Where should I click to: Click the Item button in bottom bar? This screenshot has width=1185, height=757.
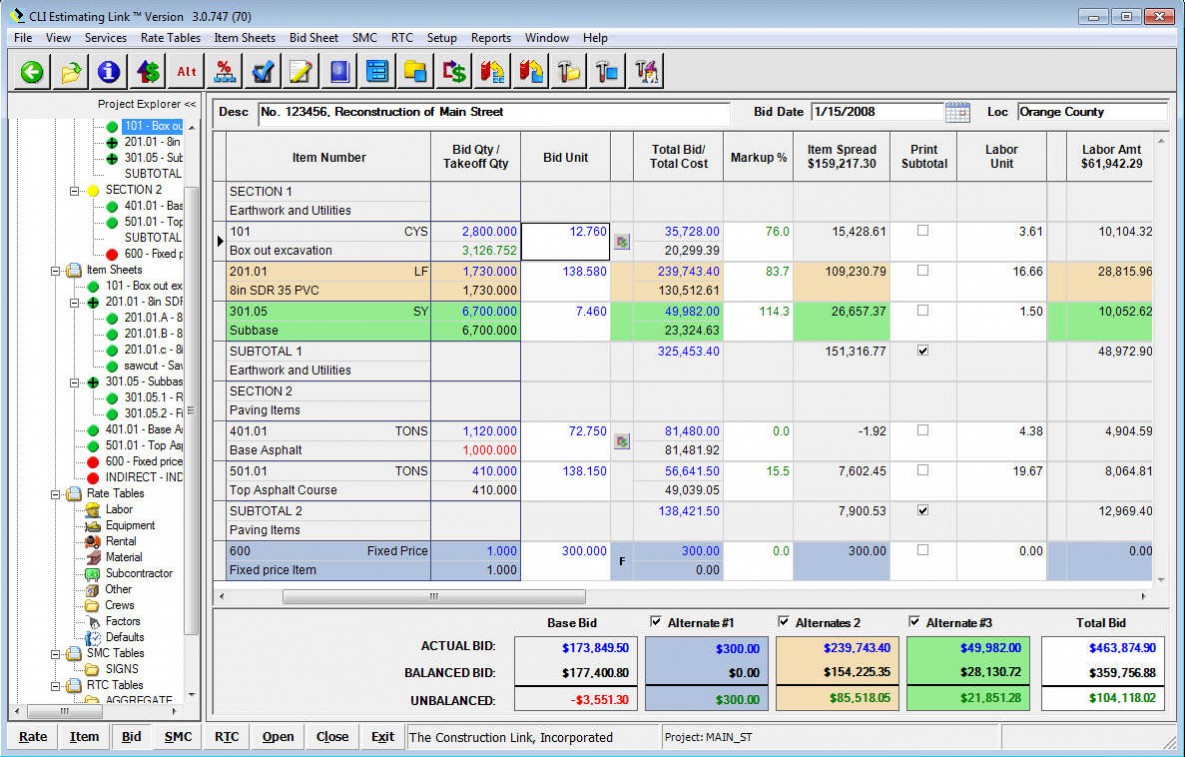[84, 737]
